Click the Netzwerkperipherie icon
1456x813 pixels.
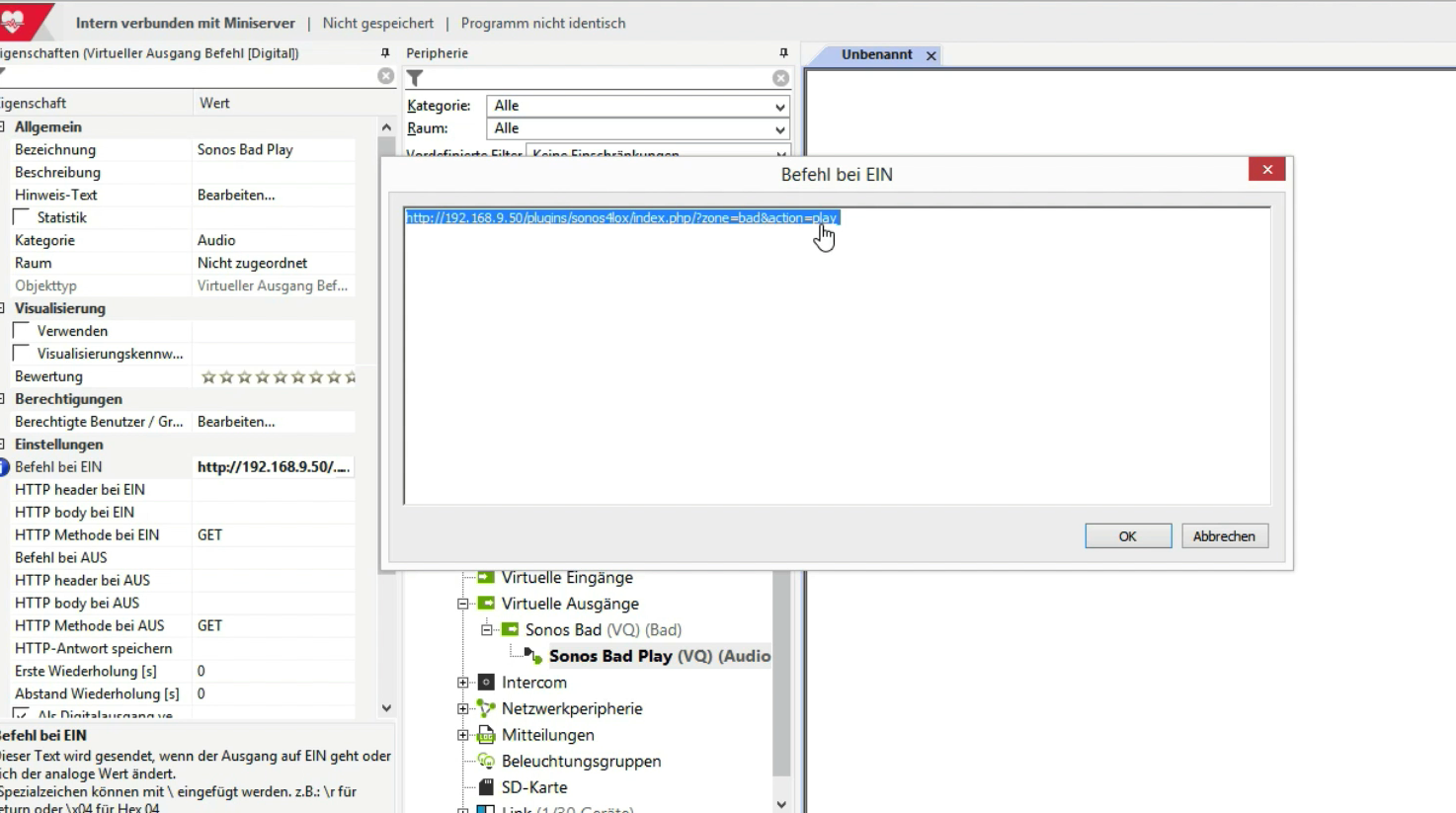486,708
